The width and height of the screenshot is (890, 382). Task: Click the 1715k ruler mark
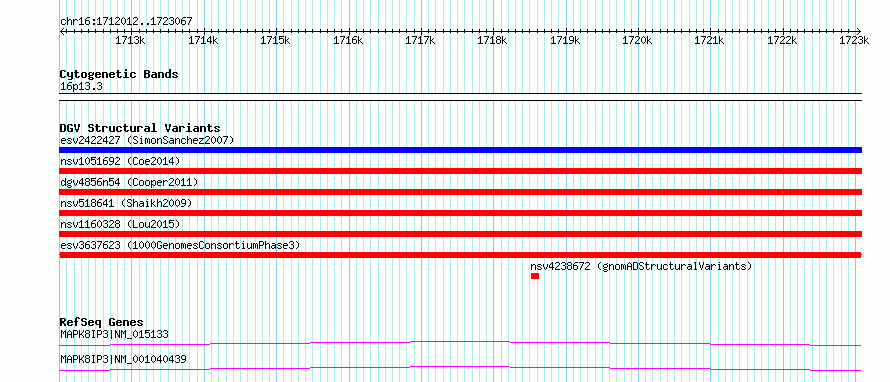(275, 40)
